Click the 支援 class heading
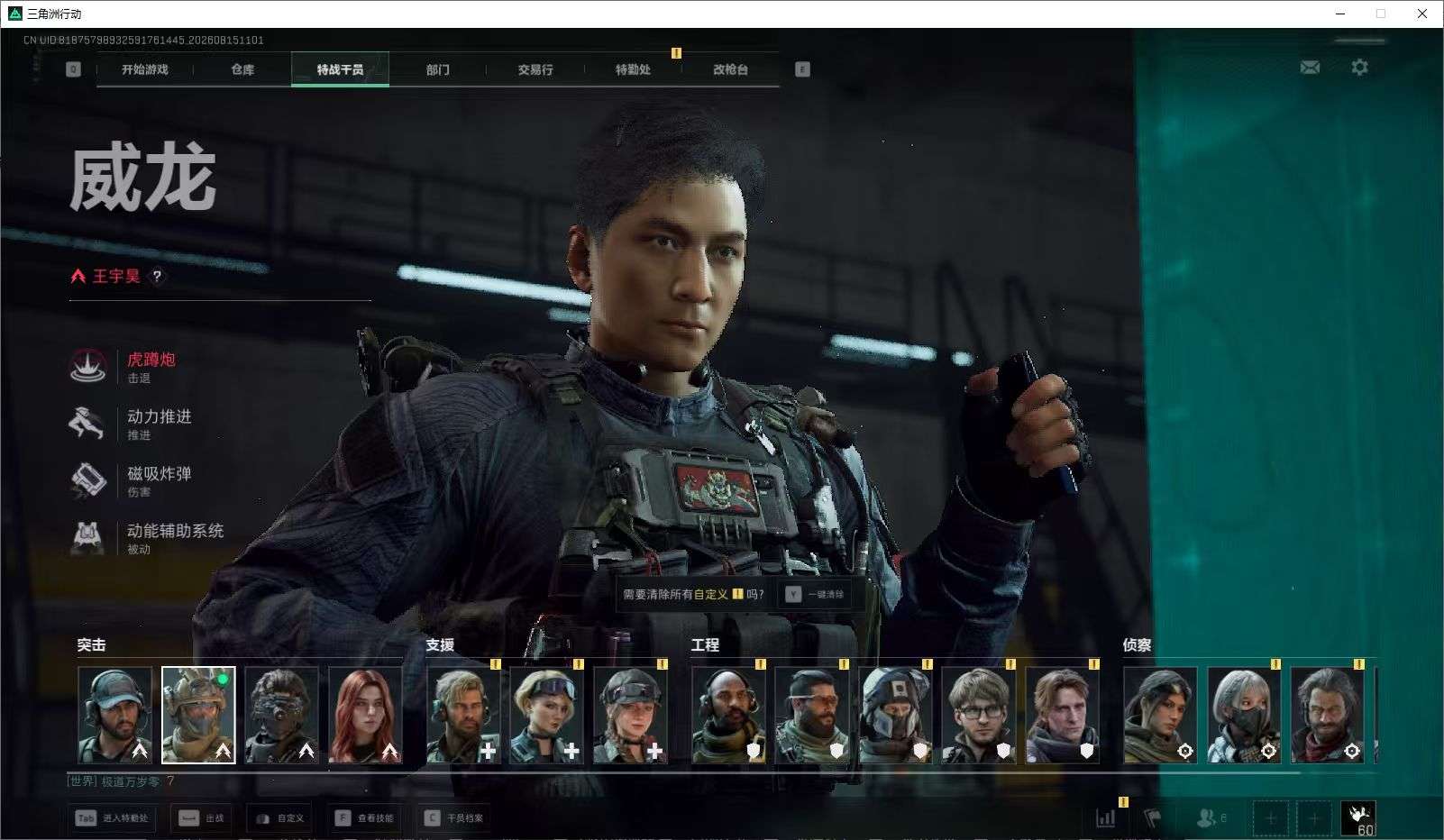 (x=440, y=644)
